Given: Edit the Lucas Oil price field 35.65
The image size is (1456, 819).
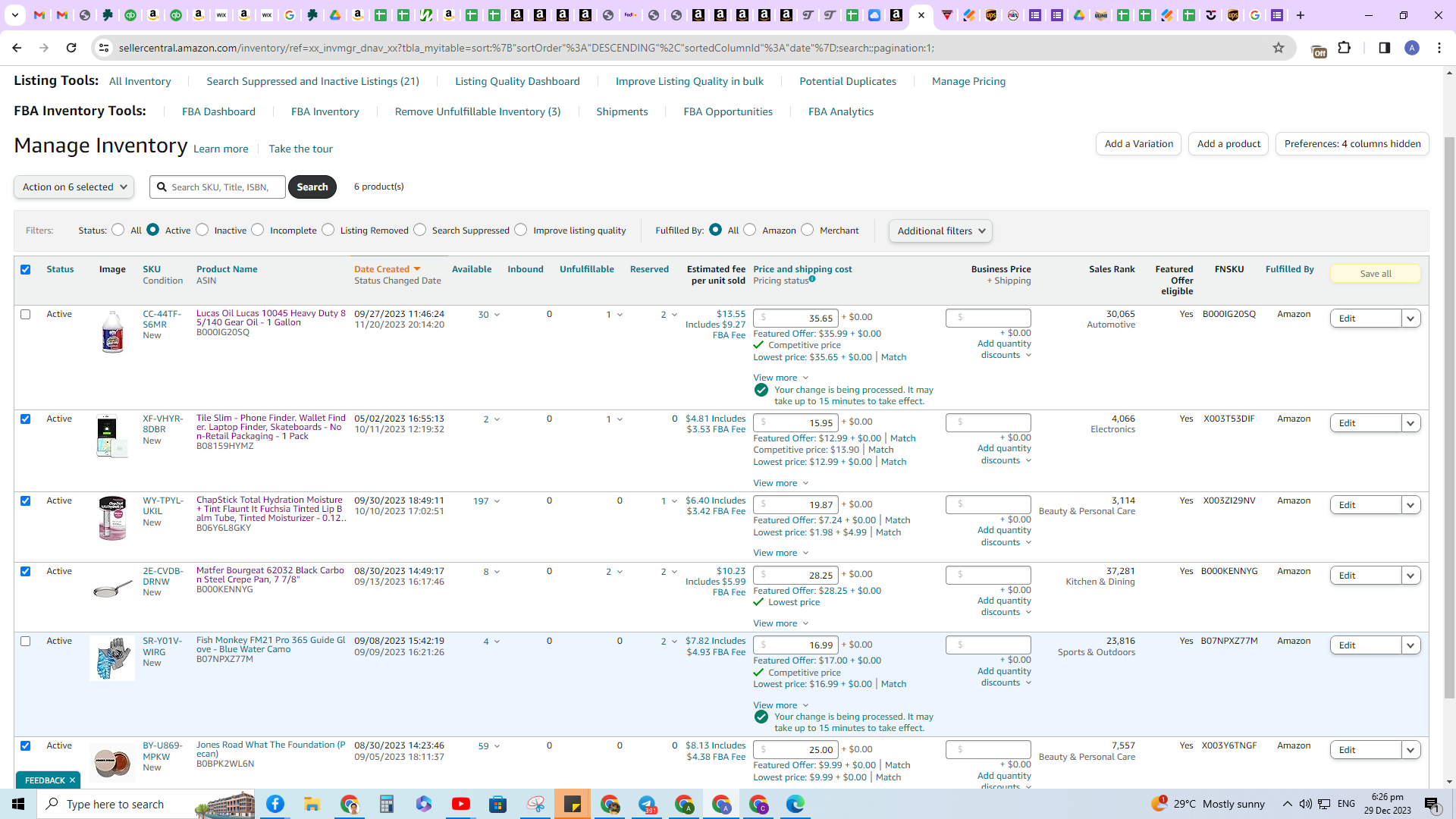Looking at the screenshot, I should pyautogui.click(x=795, y=318).
